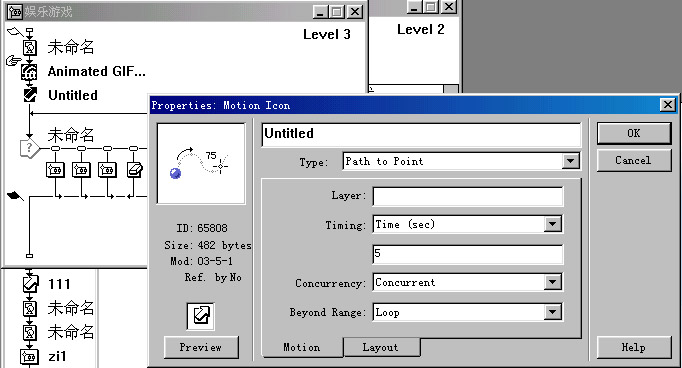Click the Help button
This screenshot has width=682, height=368.
[x=634, y=347]
